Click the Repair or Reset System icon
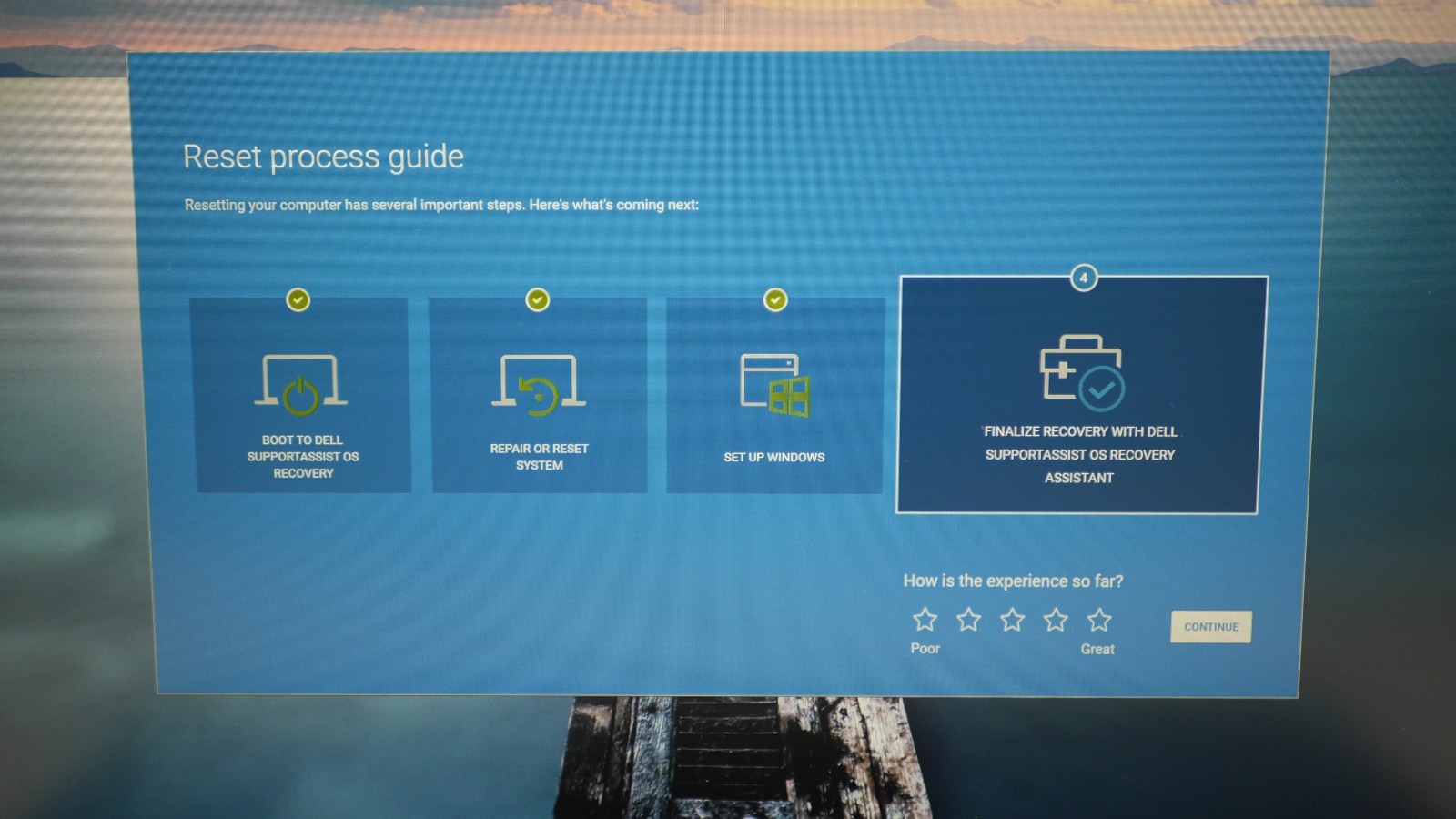This screenshot has width=1456, height=819. coord(539,384)
